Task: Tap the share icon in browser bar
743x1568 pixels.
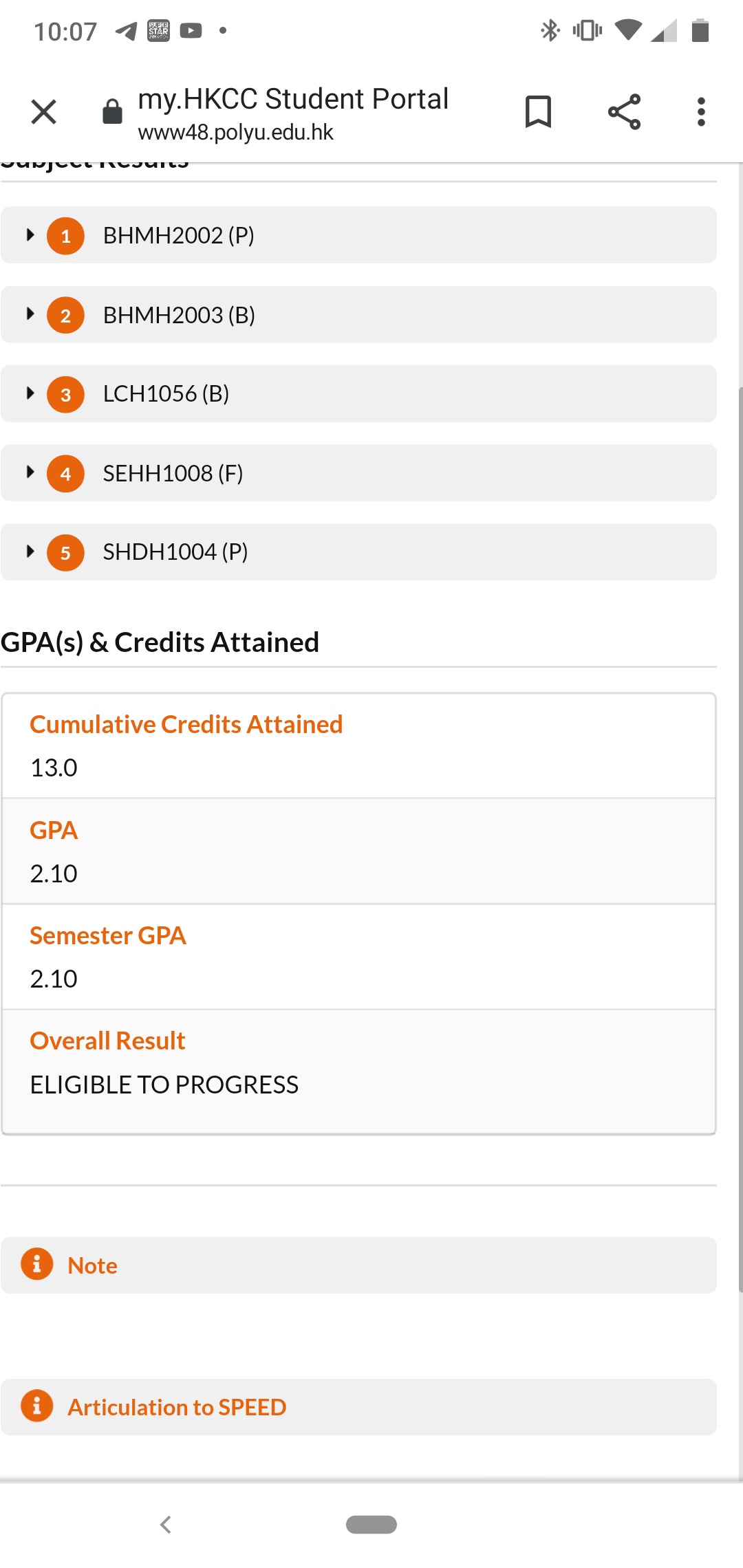Action: 624,112
